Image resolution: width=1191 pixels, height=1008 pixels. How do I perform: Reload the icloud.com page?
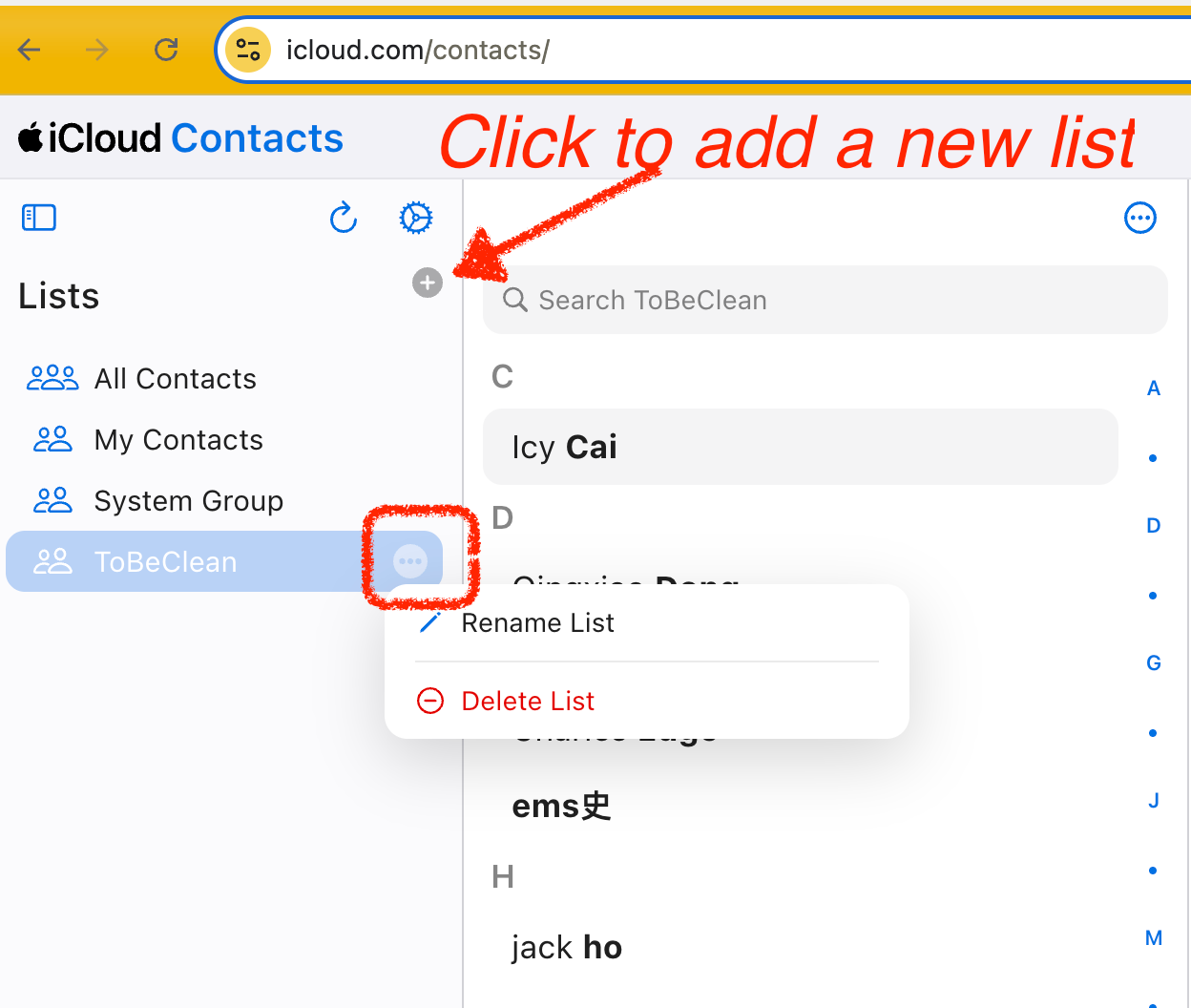(x=166, y=50)
